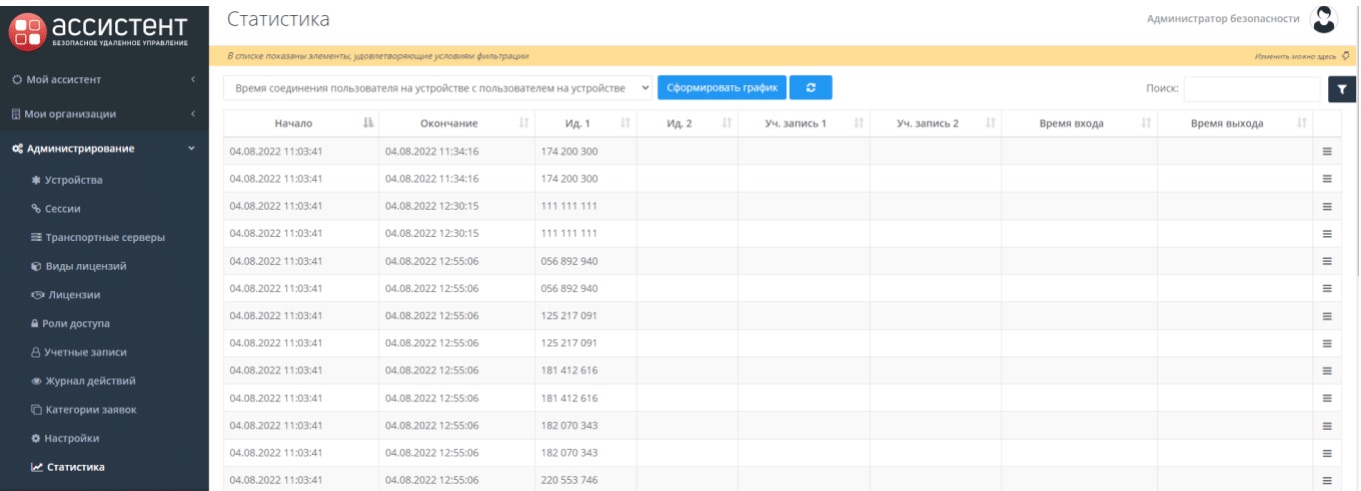Open row menu for 220 553 746
This screenshot has width=1361, height=491.
click(1327, 480)
